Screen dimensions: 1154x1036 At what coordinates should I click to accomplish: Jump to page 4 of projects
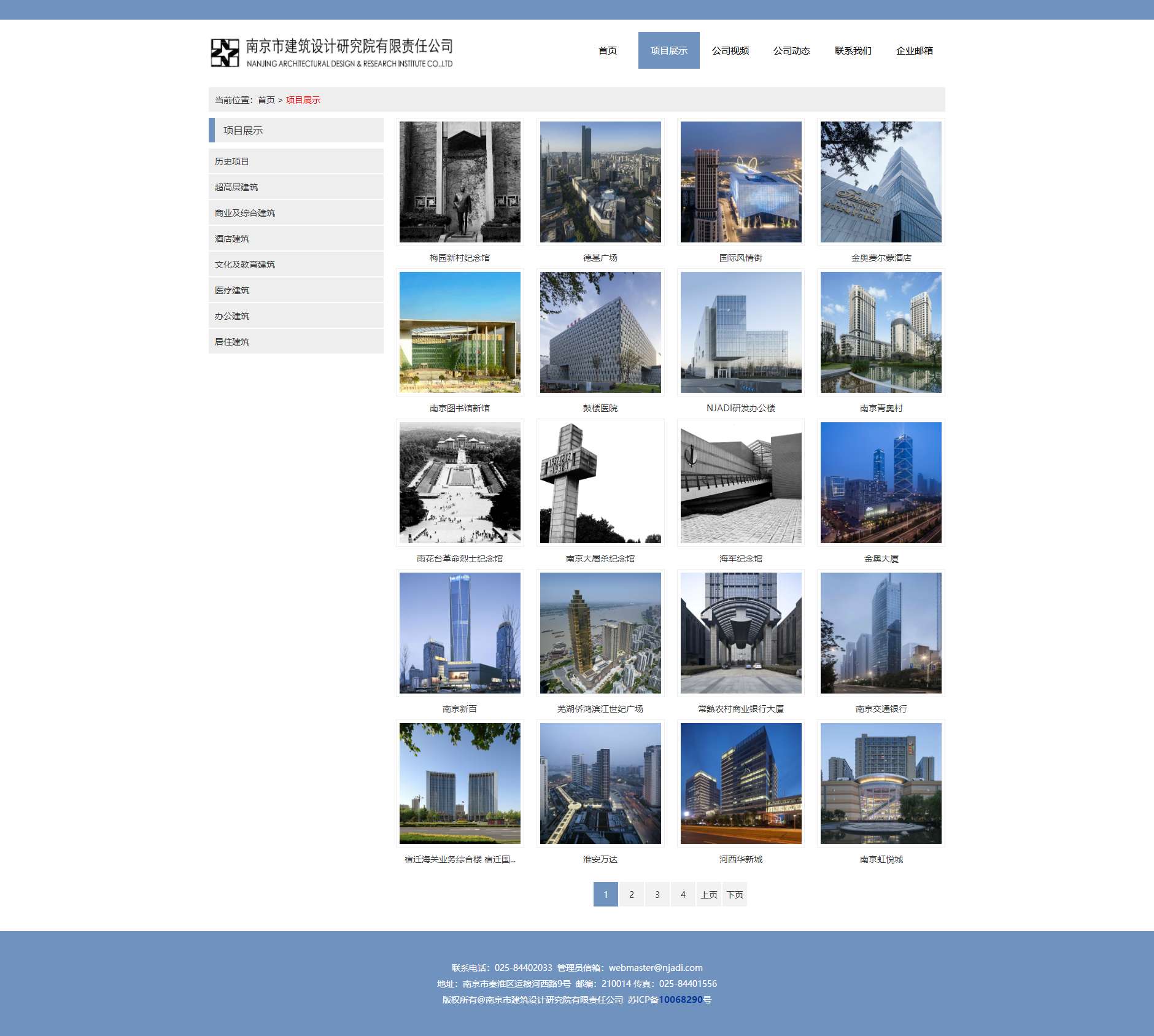tap(683, 894)
